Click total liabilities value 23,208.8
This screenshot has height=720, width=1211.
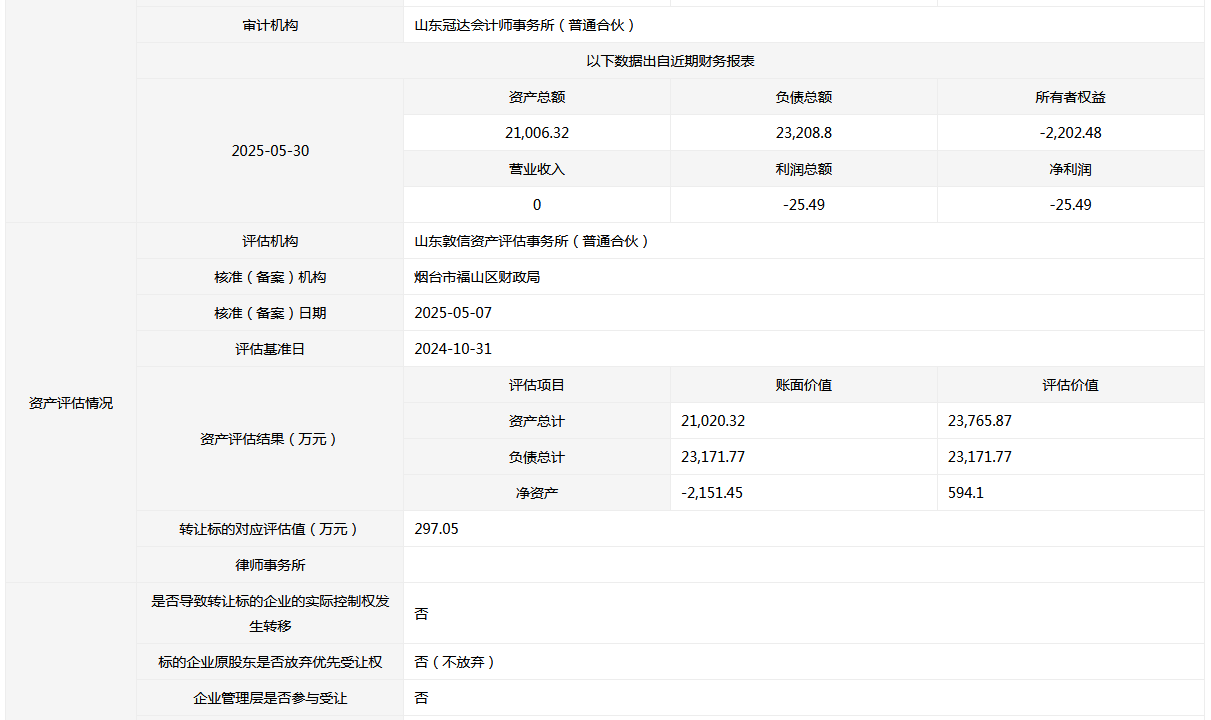pos(804,133)
